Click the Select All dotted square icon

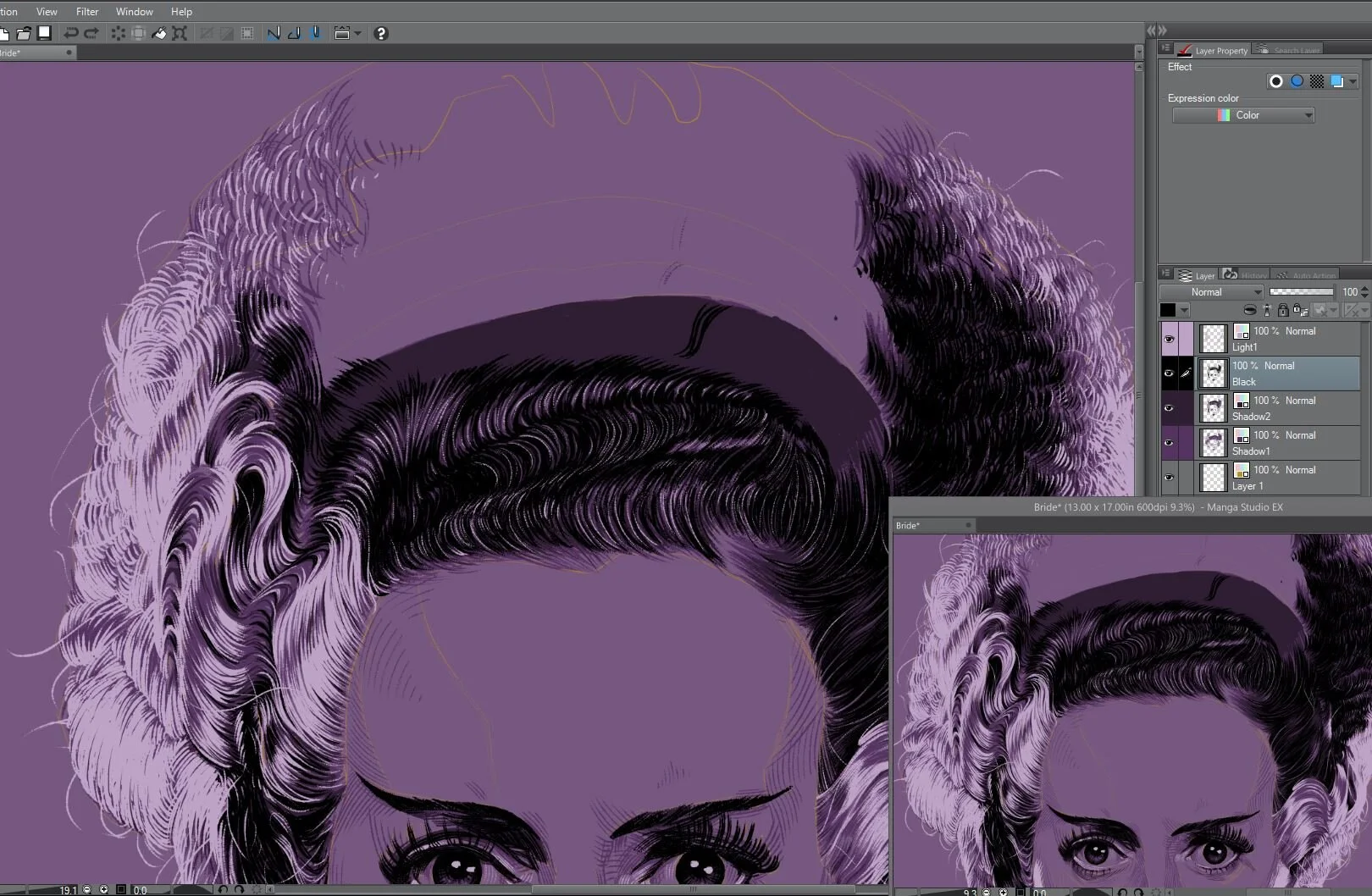(x=247, y=33)
